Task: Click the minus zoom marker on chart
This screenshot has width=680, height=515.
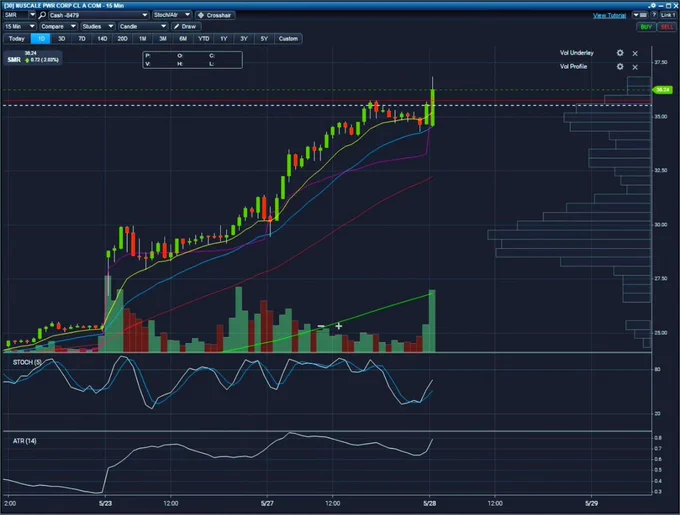Action: (321, 326)
